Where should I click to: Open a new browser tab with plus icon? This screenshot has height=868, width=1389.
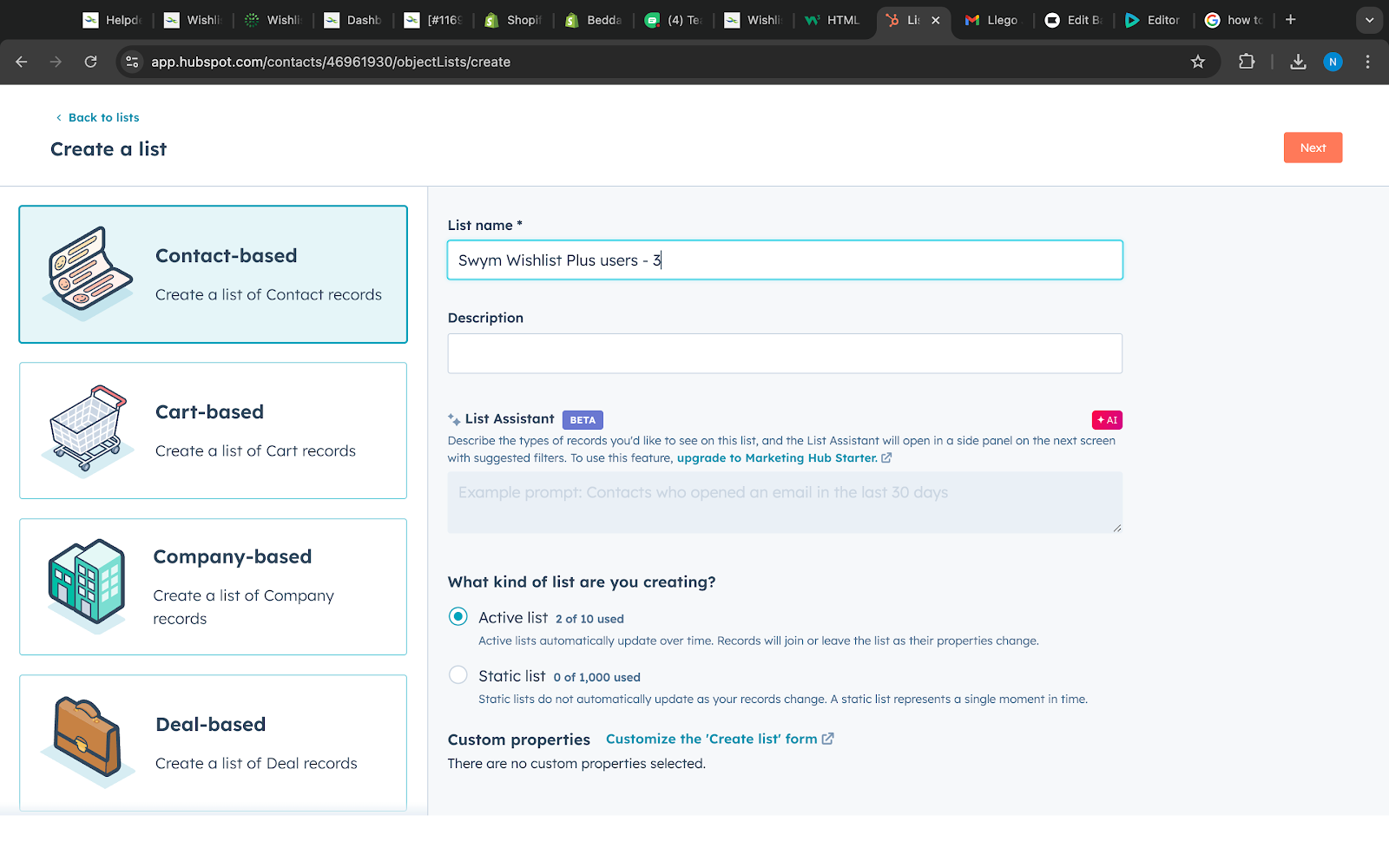tap(1291, 20)
